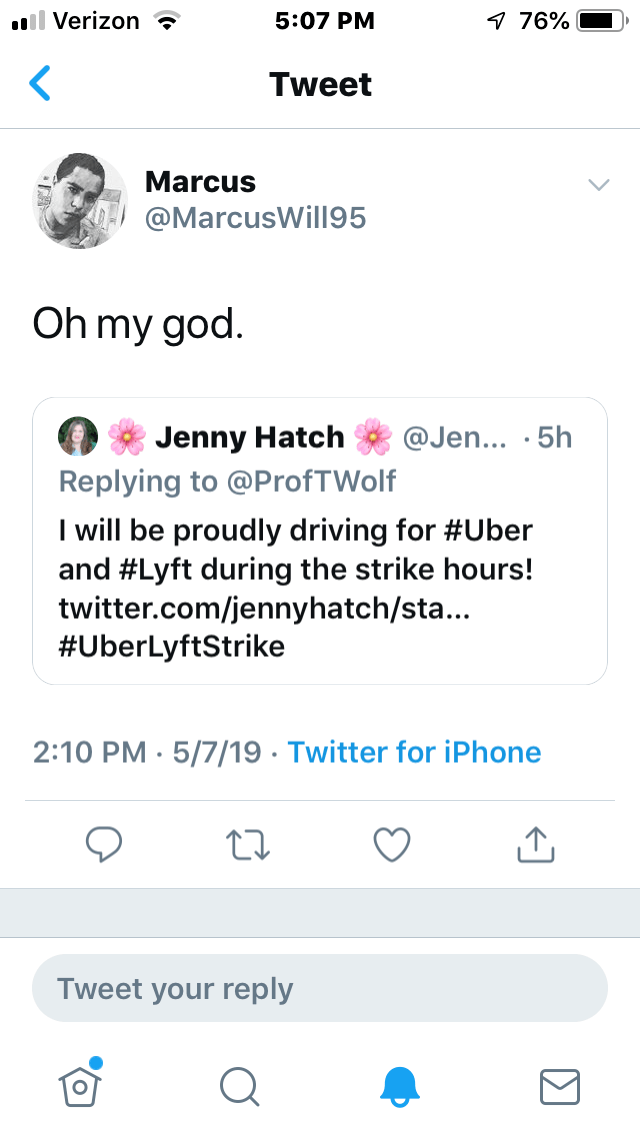Open the Search tab

(x=239, y=1085)
